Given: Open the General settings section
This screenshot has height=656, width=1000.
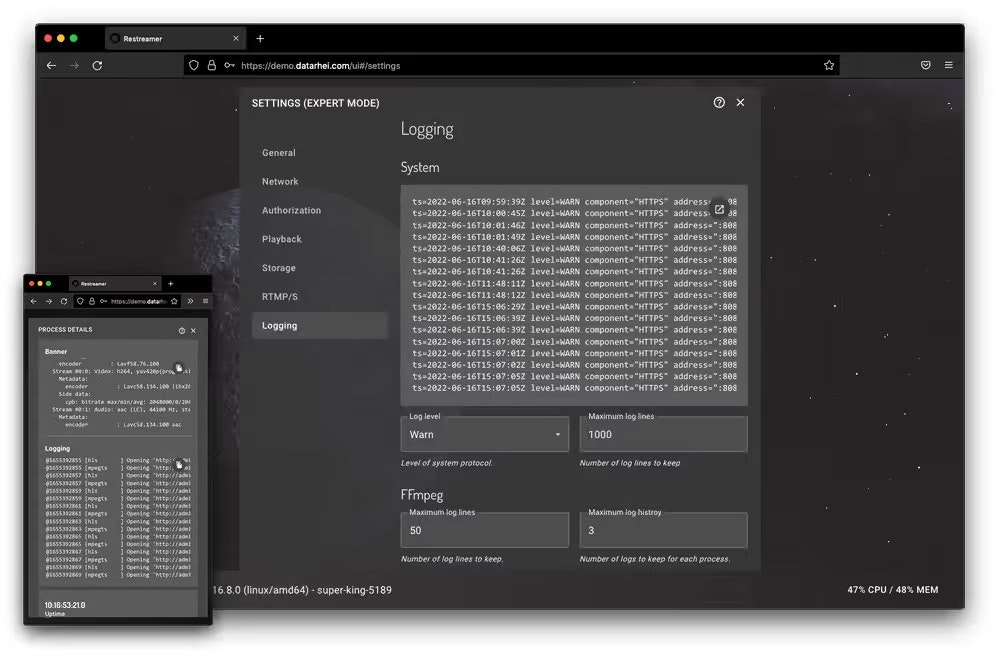Looking at the screenshot, I should tap(279, 153).
